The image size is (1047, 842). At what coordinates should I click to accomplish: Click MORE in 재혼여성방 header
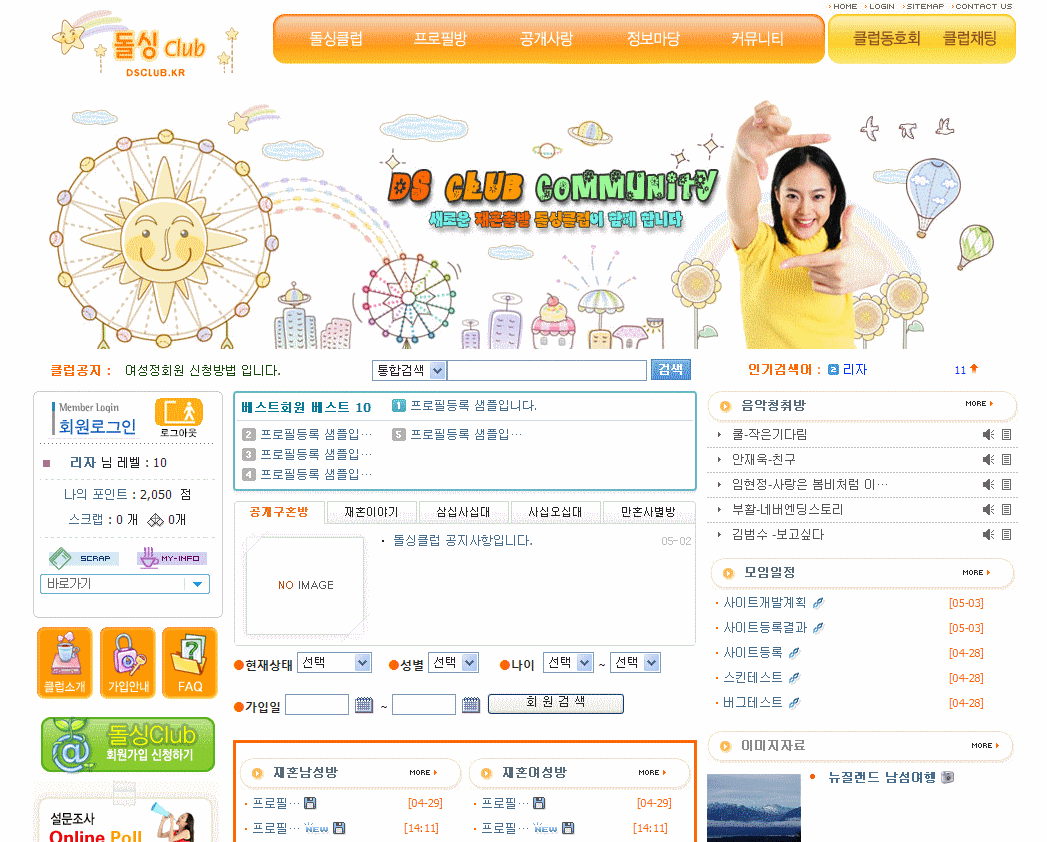[x=652, y=773]
